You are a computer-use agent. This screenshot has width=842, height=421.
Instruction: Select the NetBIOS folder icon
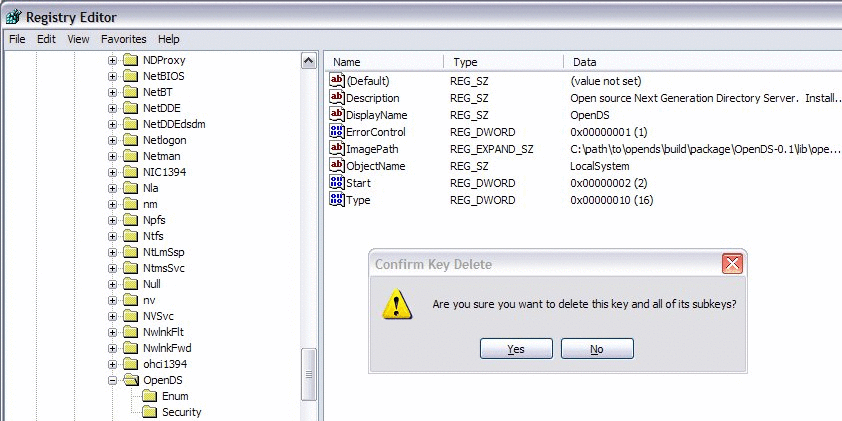130,76
